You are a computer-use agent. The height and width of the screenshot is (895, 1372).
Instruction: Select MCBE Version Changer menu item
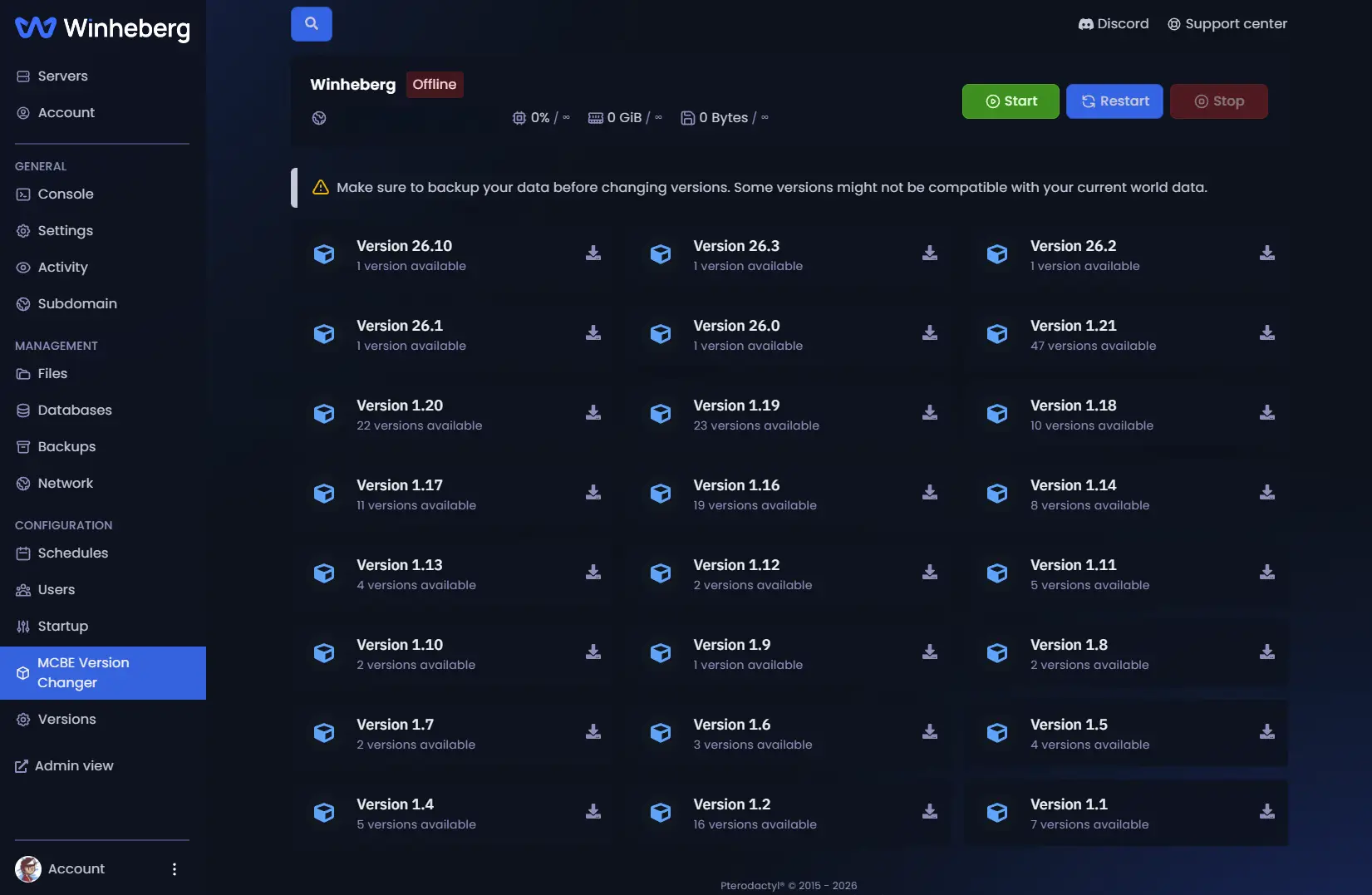pos(103,673)
